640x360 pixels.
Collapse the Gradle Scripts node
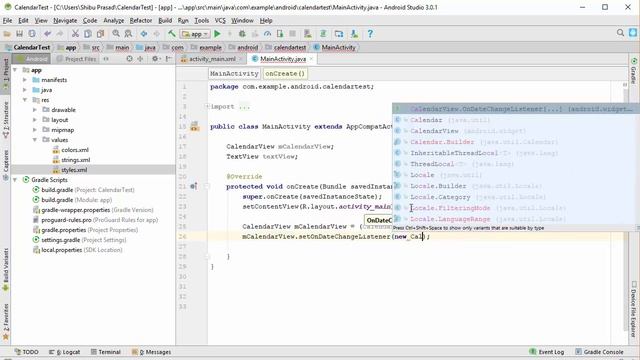(x=15, y=180)
